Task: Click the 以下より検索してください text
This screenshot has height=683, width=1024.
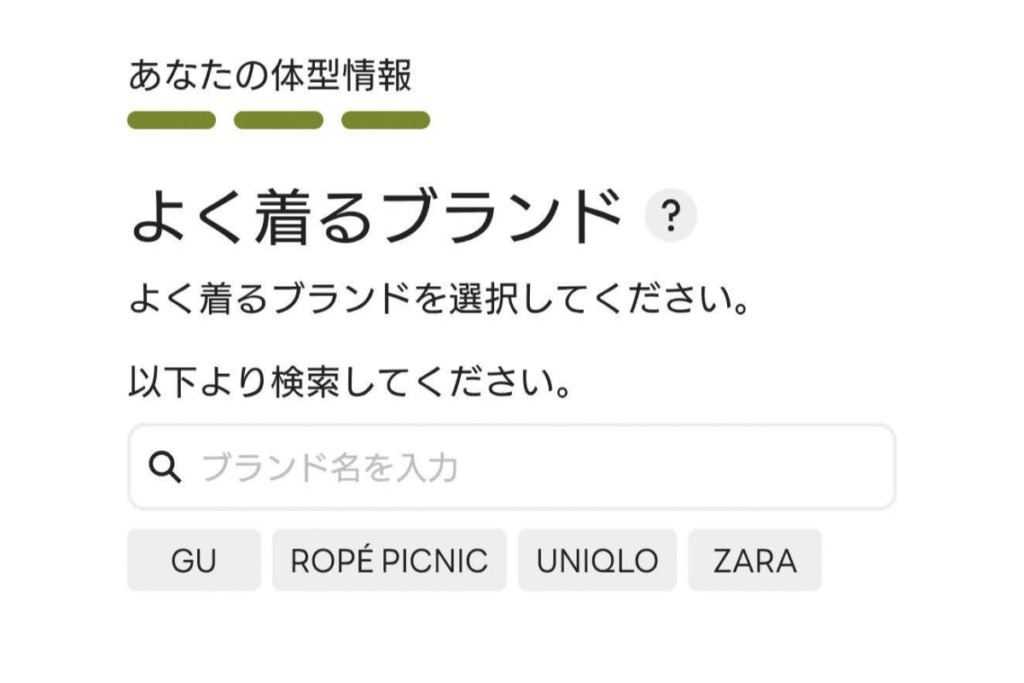Action: pos(350,382)
